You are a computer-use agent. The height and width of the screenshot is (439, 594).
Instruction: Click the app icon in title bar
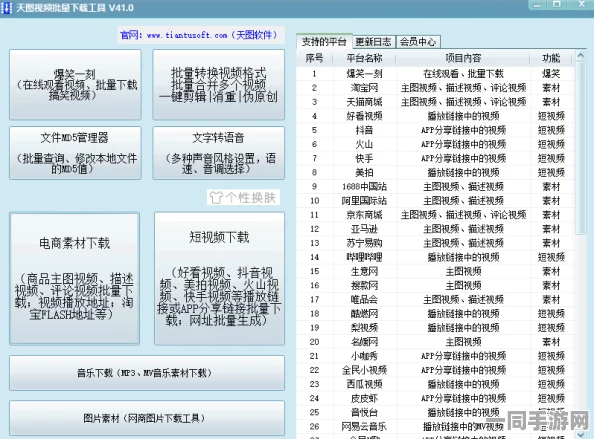6,8
